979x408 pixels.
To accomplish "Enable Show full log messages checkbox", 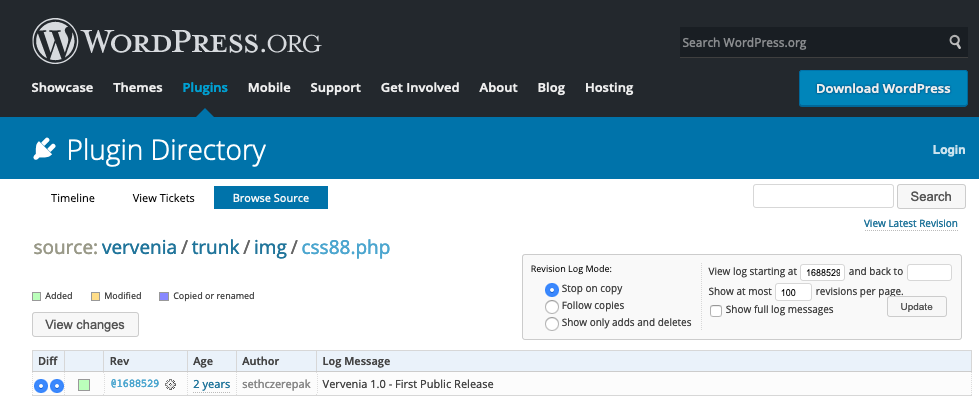I will click(x=716, y=311).
